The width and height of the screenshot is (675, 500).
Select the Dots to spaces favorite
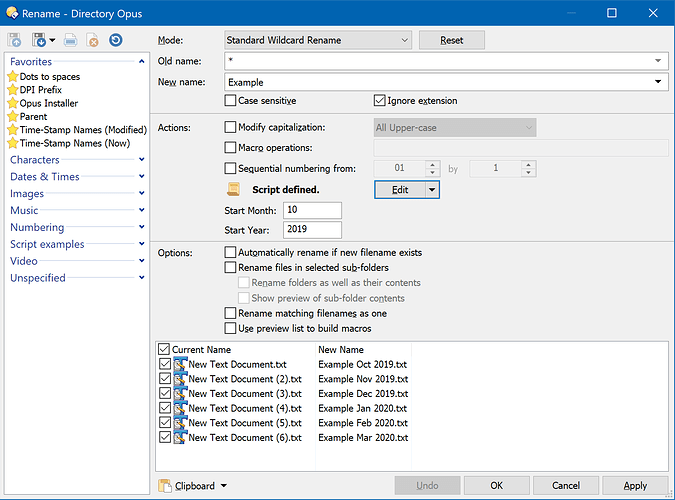click(50, 77)
